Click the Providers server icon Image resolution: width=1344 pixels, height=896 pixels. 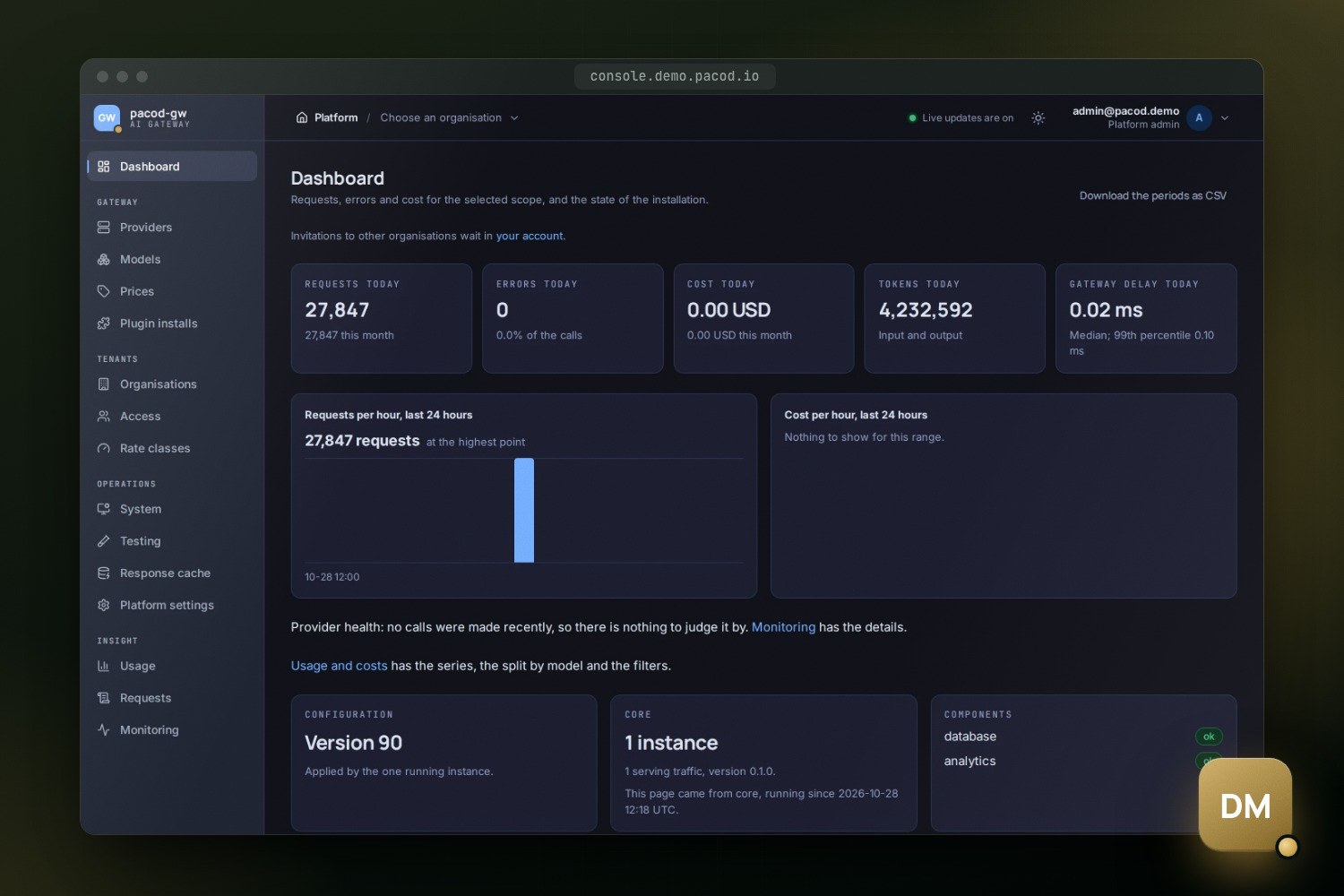coord(104,228)
